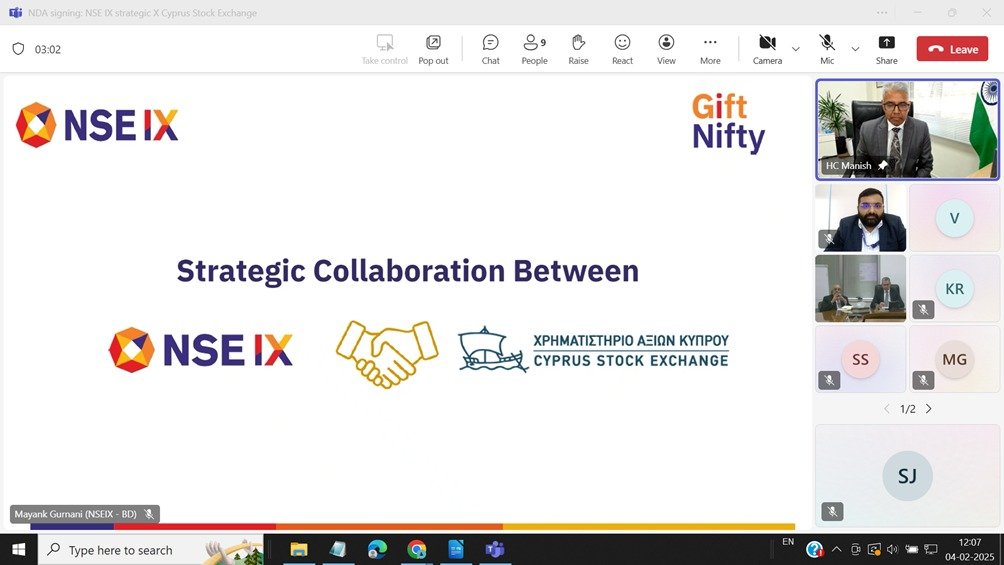The height and width of the screenshot is (565, 1004).
Task: Open the clock showing 12:07
Action: click(969, 550)
